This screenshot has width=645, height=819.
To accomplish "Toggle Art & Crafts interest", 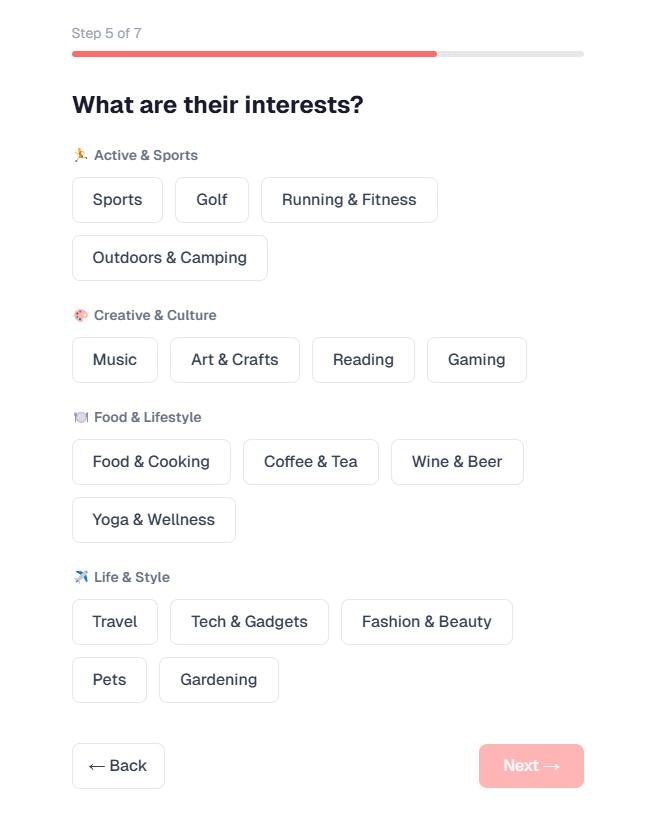I will [x=235, y=360].
